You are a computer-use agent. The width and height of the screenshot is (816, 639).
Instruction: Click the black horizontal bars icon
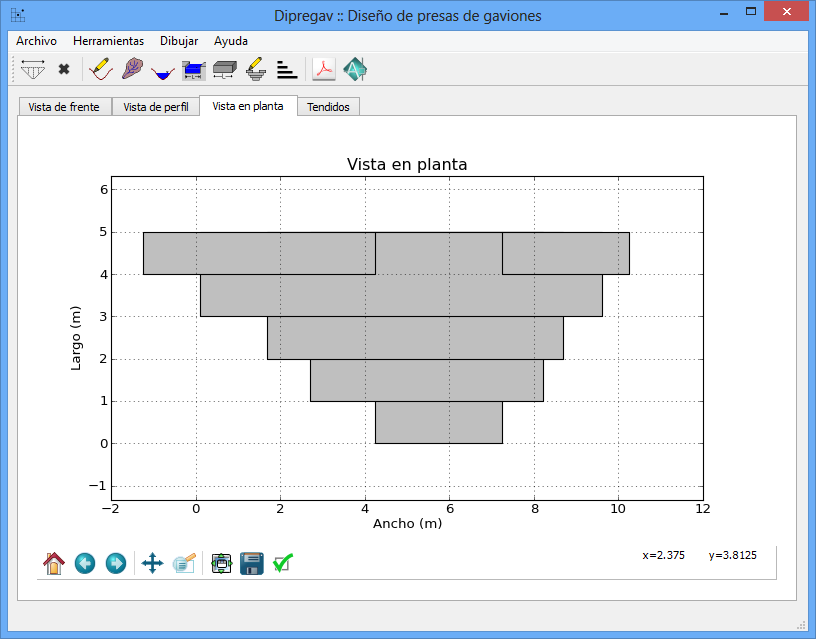pos(287,70)
